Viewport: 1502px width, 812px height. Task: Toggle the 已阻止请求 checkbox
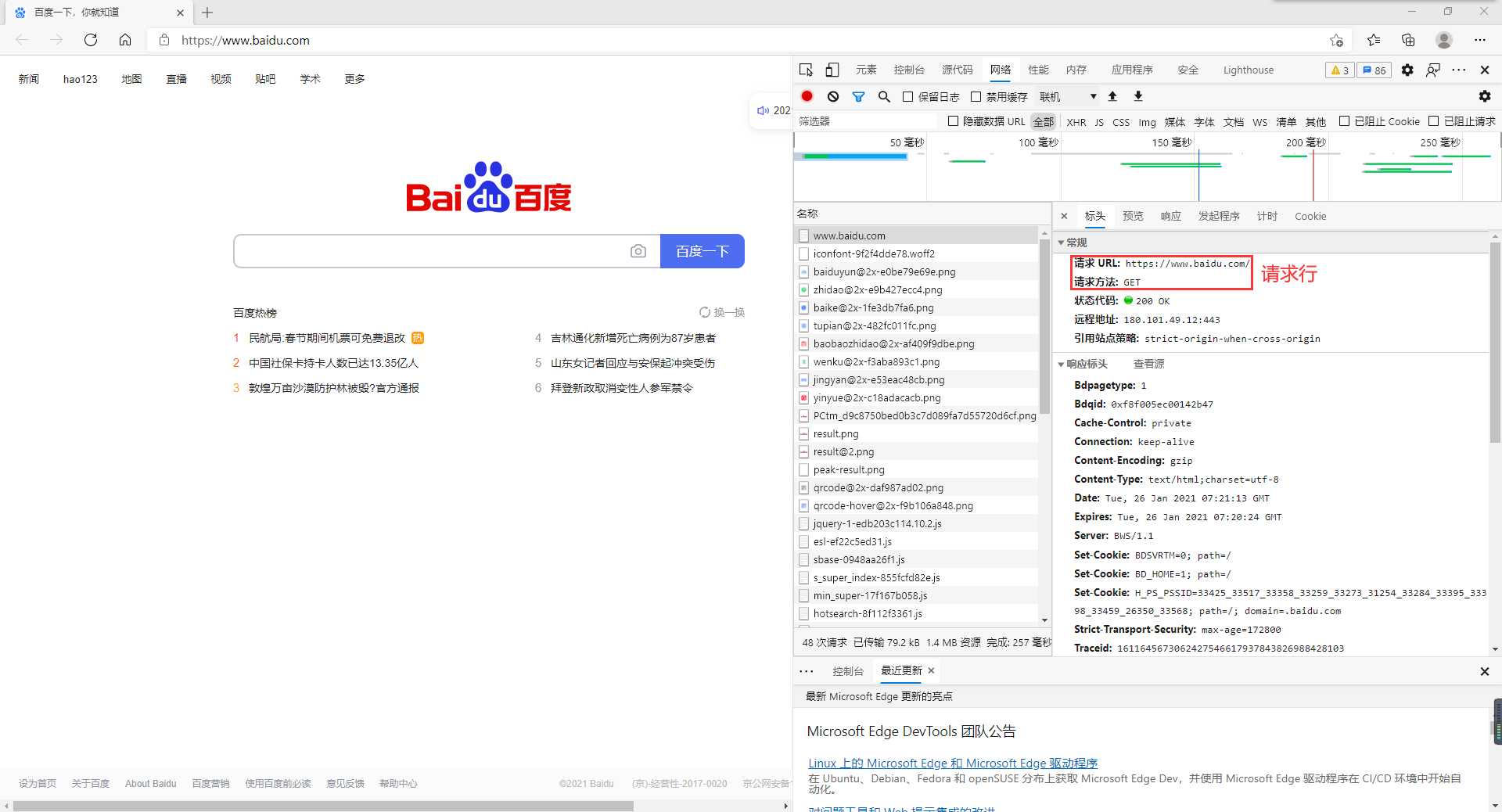pyautogui.click(x=1434, y=121)
